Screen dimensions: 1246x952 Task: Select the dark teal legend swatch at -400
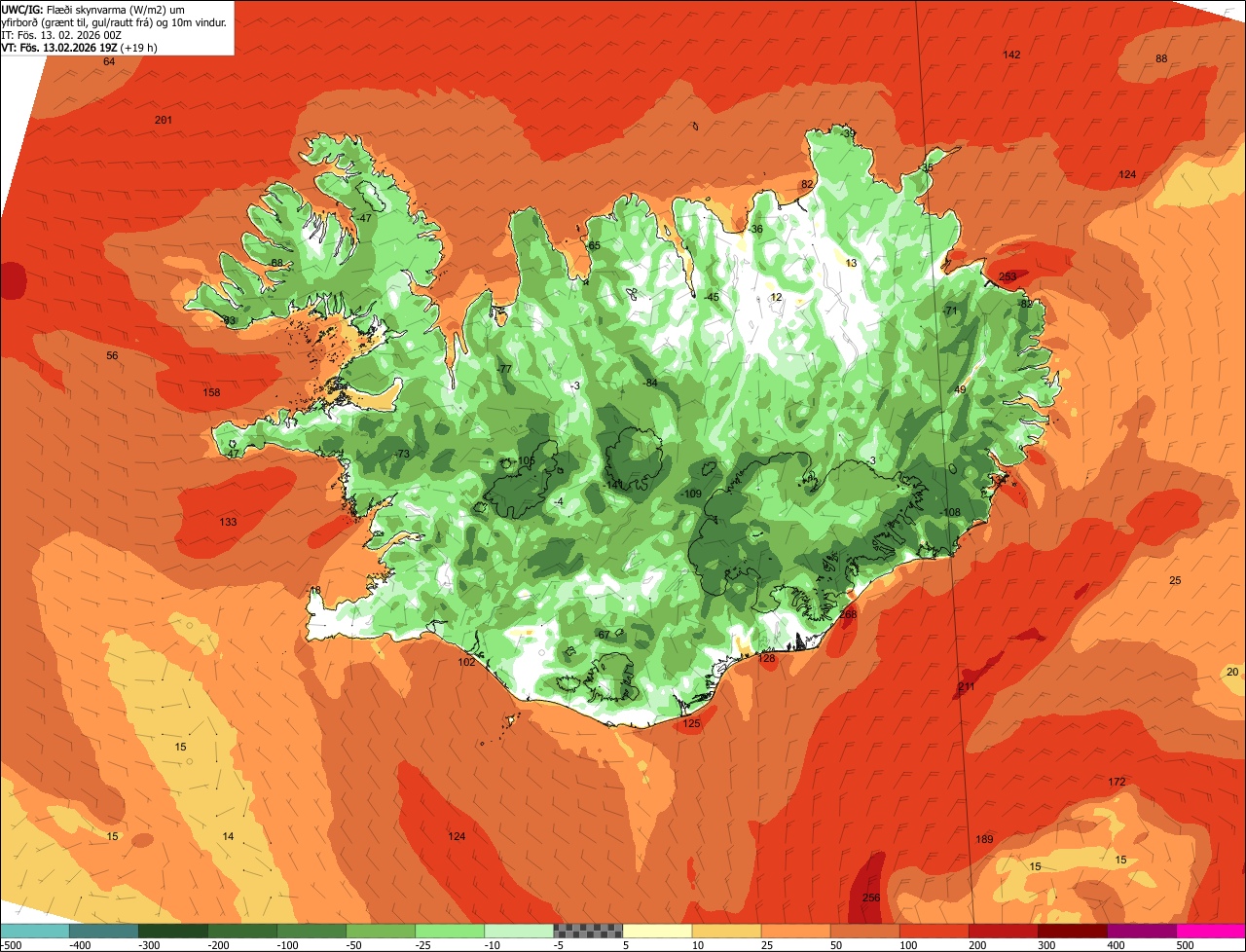(x=103, y=931)
